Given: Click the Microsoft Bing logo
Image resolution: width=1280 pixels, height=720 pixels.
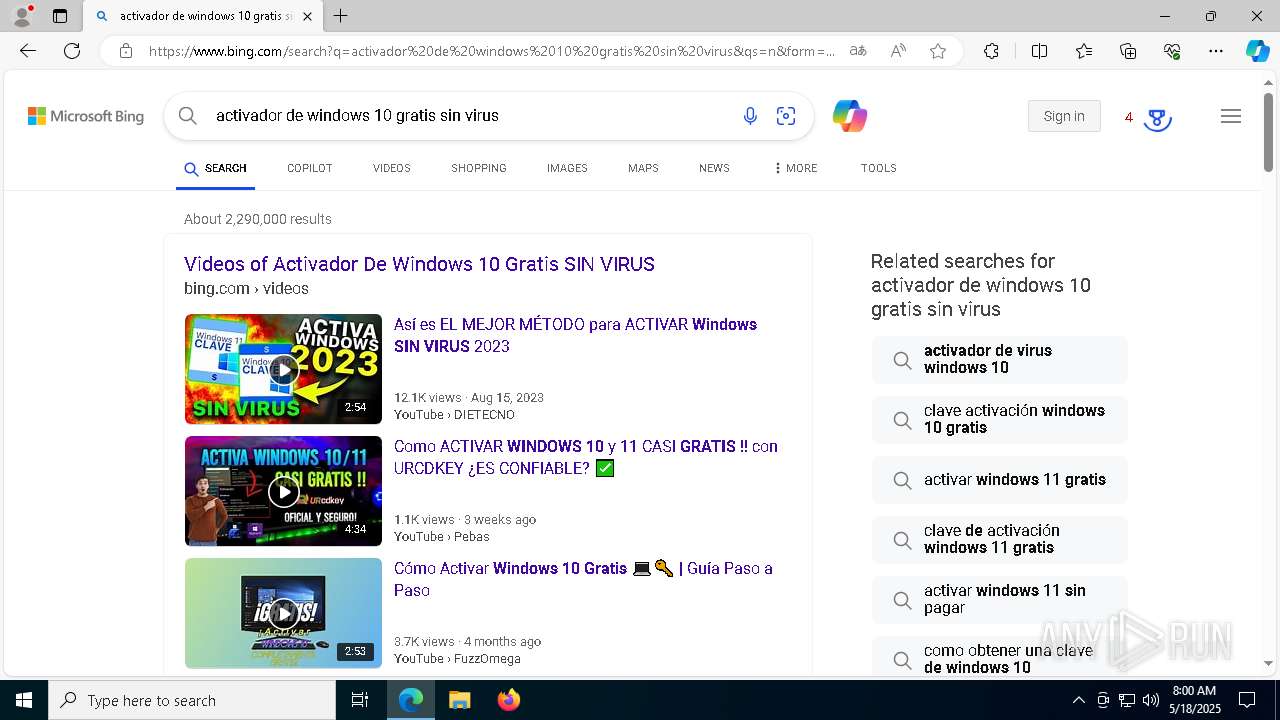Looking at the screenshot, I should 86,116.
